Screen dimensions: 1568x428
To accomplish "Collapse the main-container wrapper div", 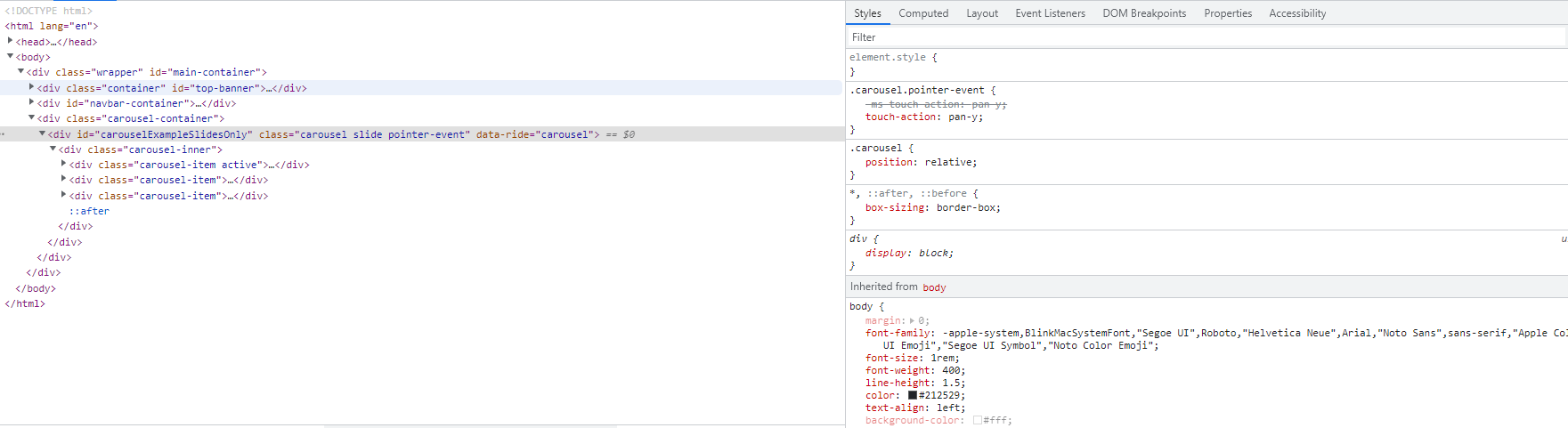I will click(x=20, y=71).
